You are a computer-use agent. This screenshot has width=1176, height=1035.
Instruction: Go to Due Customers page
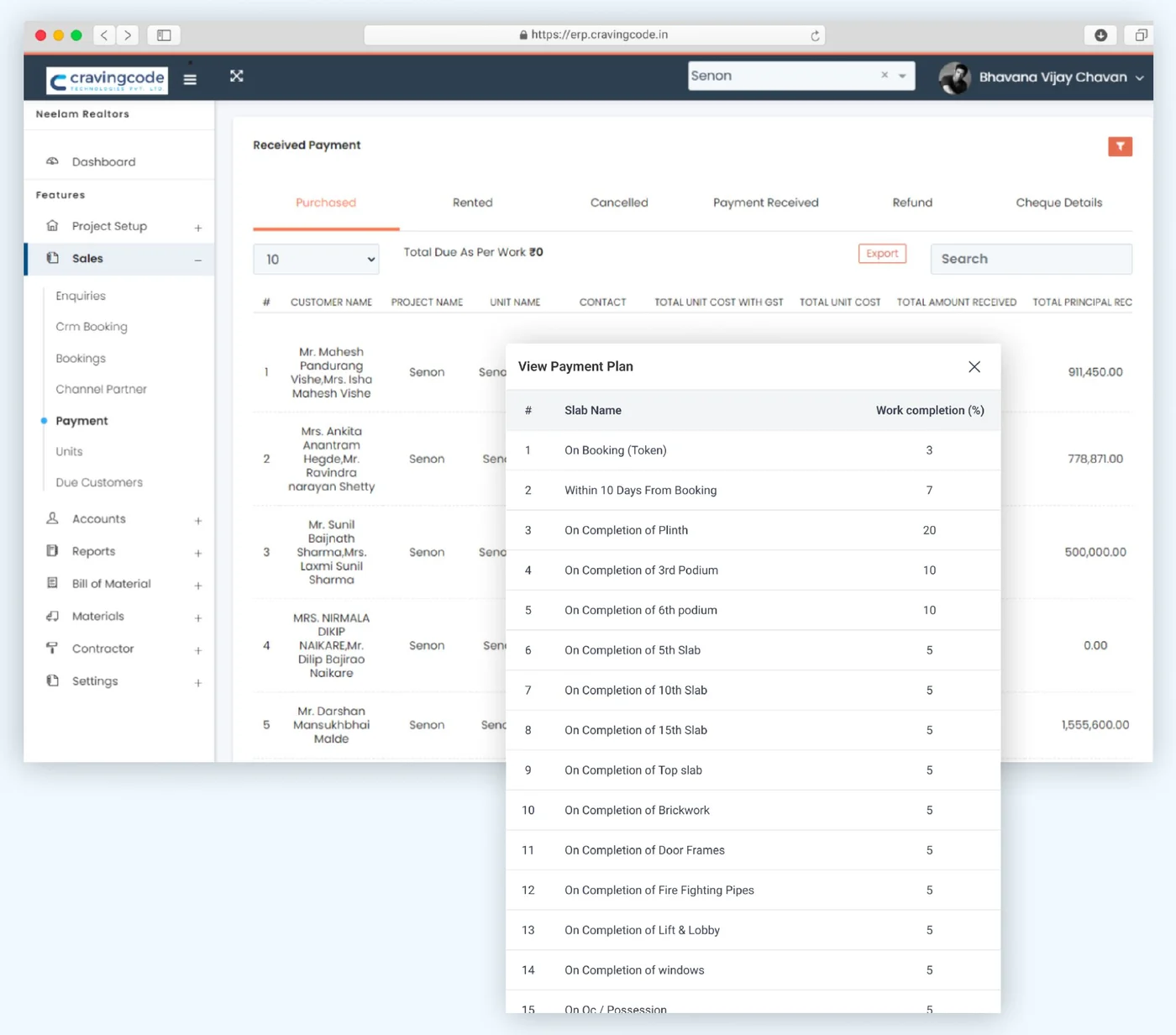99,482
